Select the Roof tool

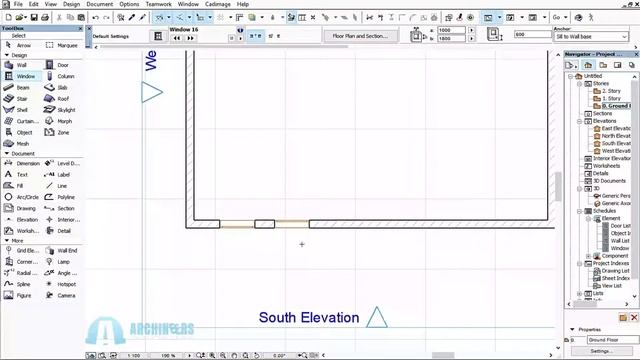point(58,99)
